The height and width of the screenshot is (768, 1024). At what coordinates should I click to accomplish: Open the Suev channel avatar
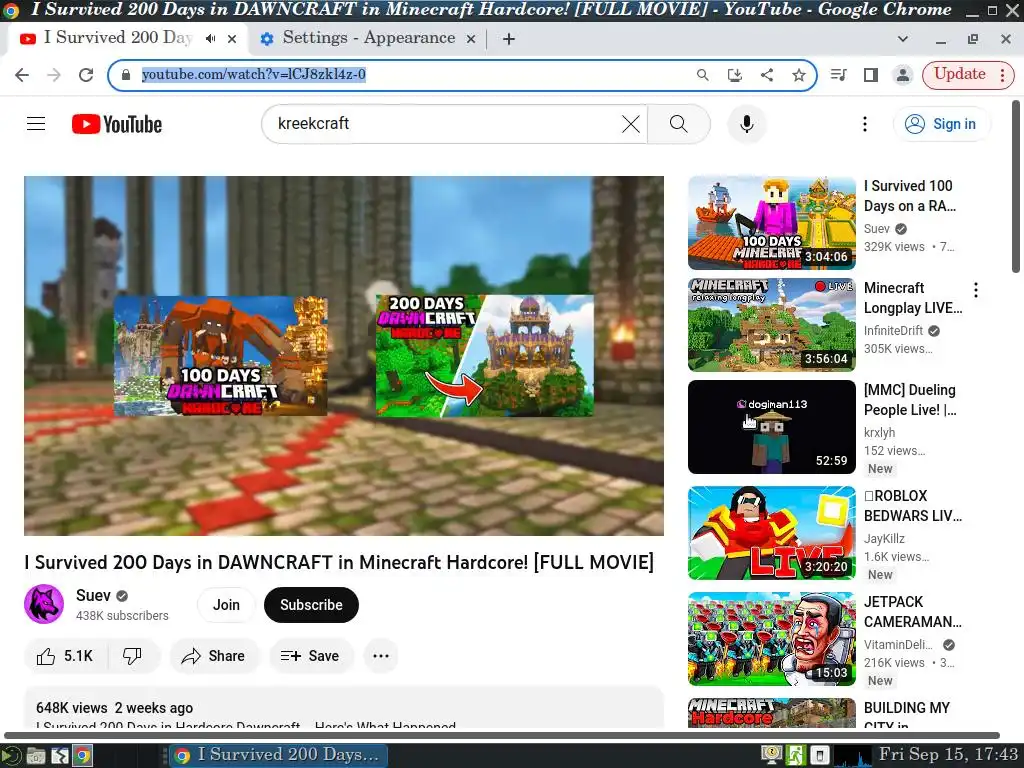click(x=44, y=604)
